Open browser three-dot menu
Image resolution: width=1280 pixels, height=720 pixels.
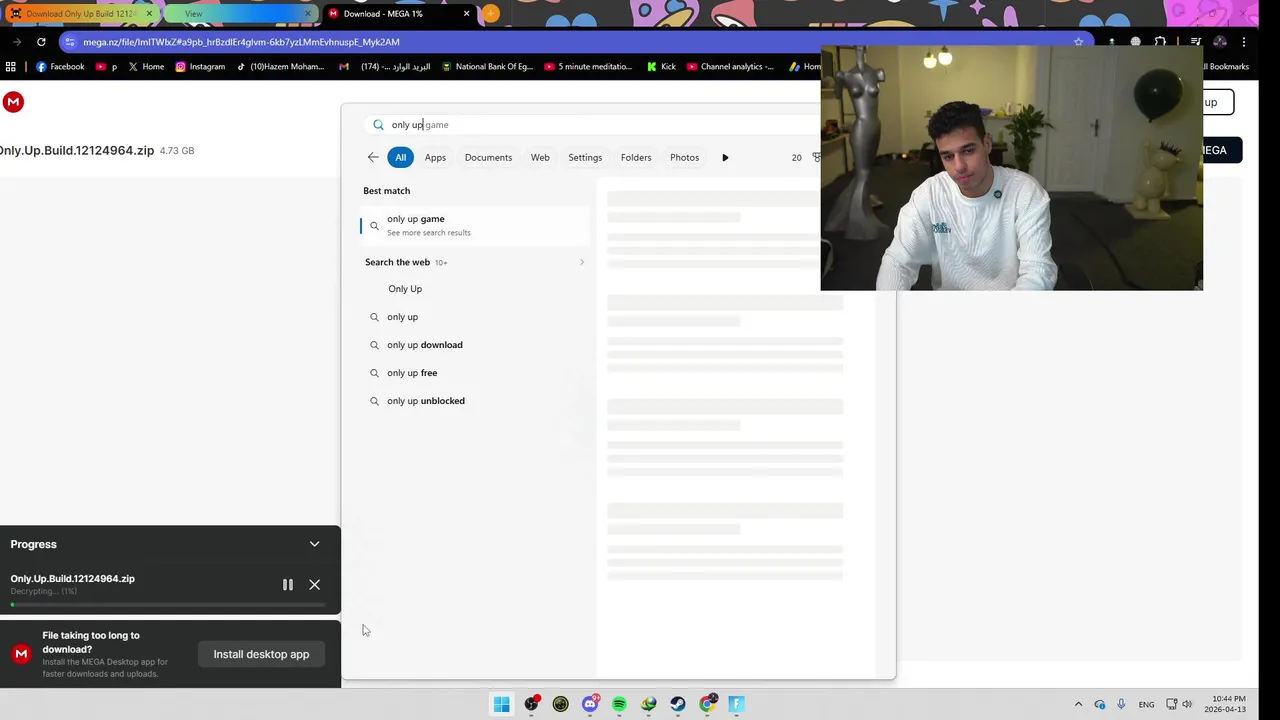click(1244, 42)
